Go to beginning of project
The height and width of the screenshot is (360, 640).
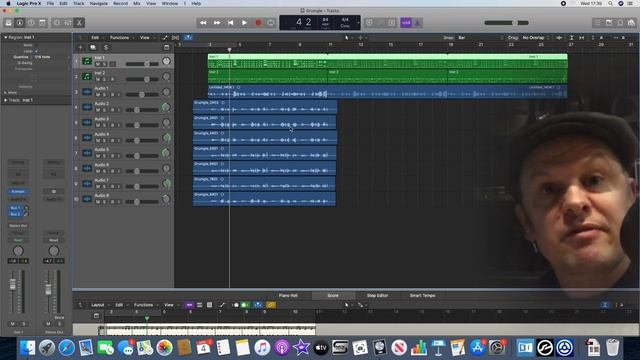point(231,23)
